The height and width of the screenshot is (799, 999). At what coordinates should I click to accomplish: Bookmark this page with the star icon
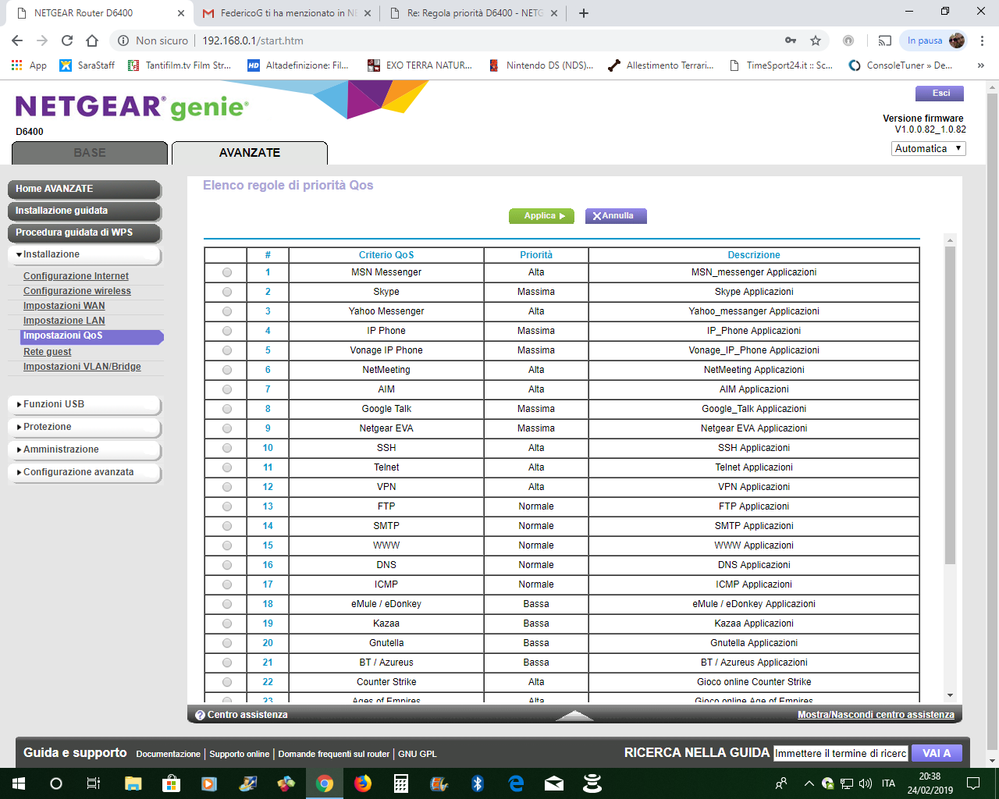(x=816, y=41)
